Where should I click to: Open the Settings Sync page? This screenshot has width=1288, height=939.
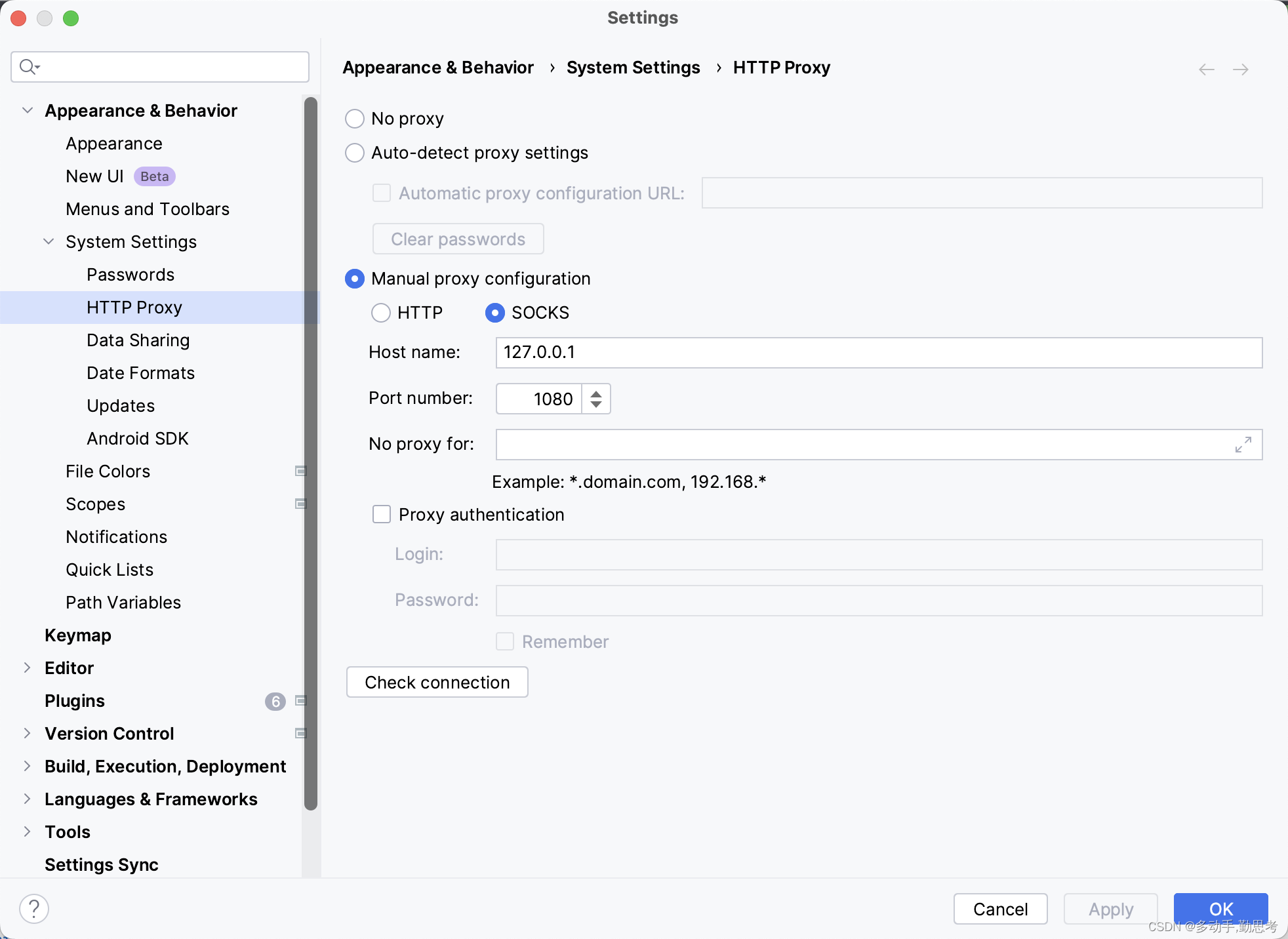102,865
